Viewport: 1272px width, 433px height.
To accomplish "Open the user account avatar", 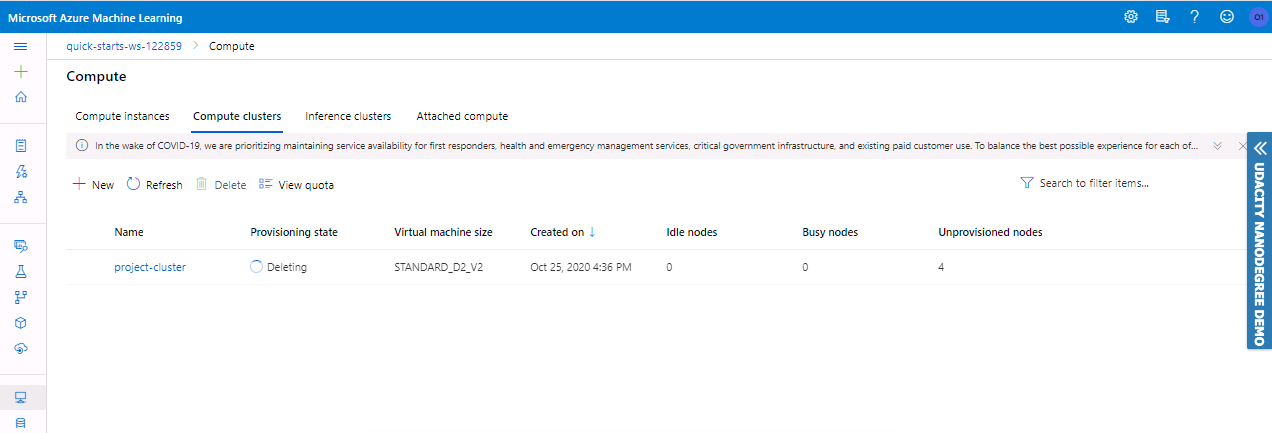I will click(1258, 17).
